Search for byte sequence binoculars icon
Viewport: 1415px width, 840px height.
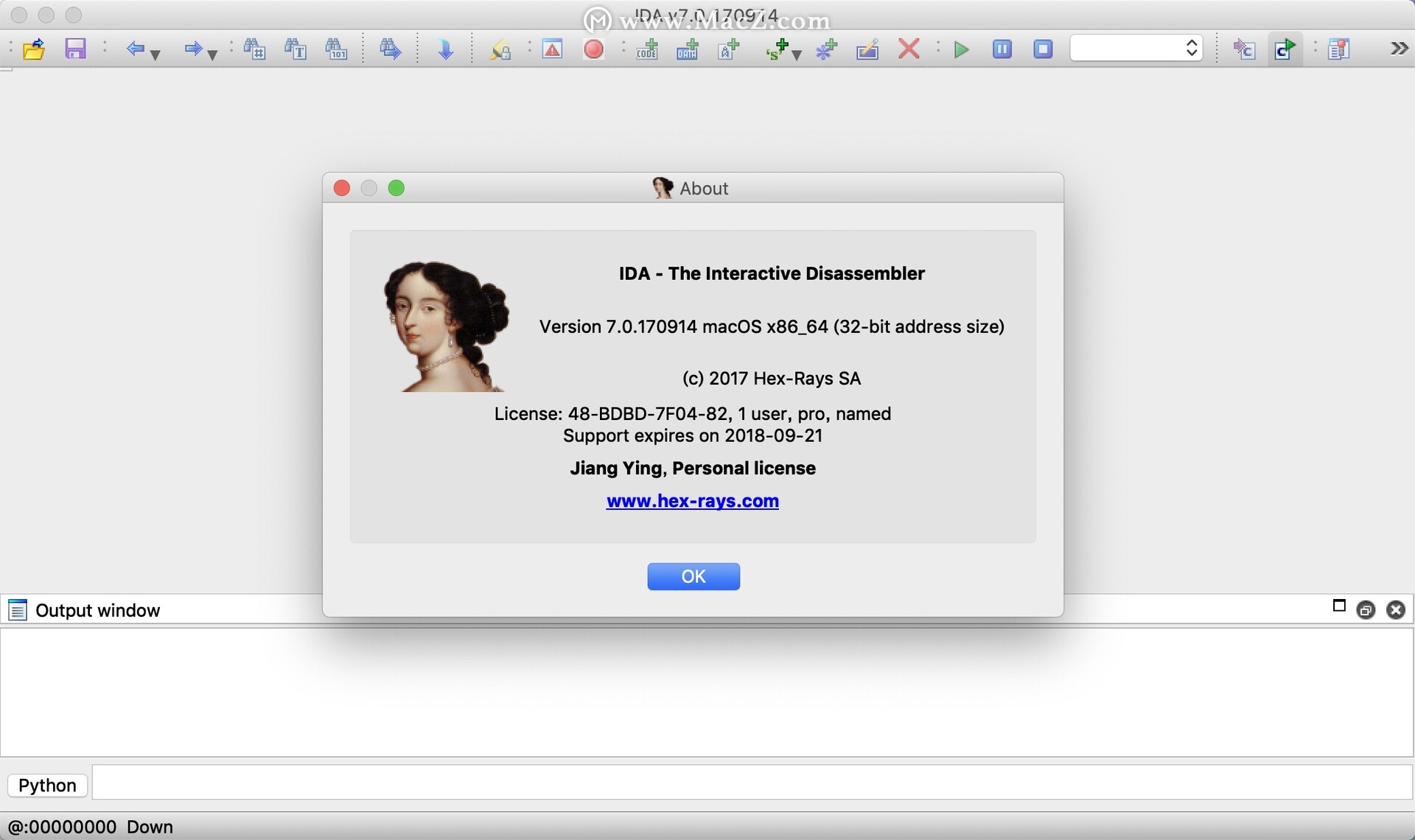coord(337,49)
